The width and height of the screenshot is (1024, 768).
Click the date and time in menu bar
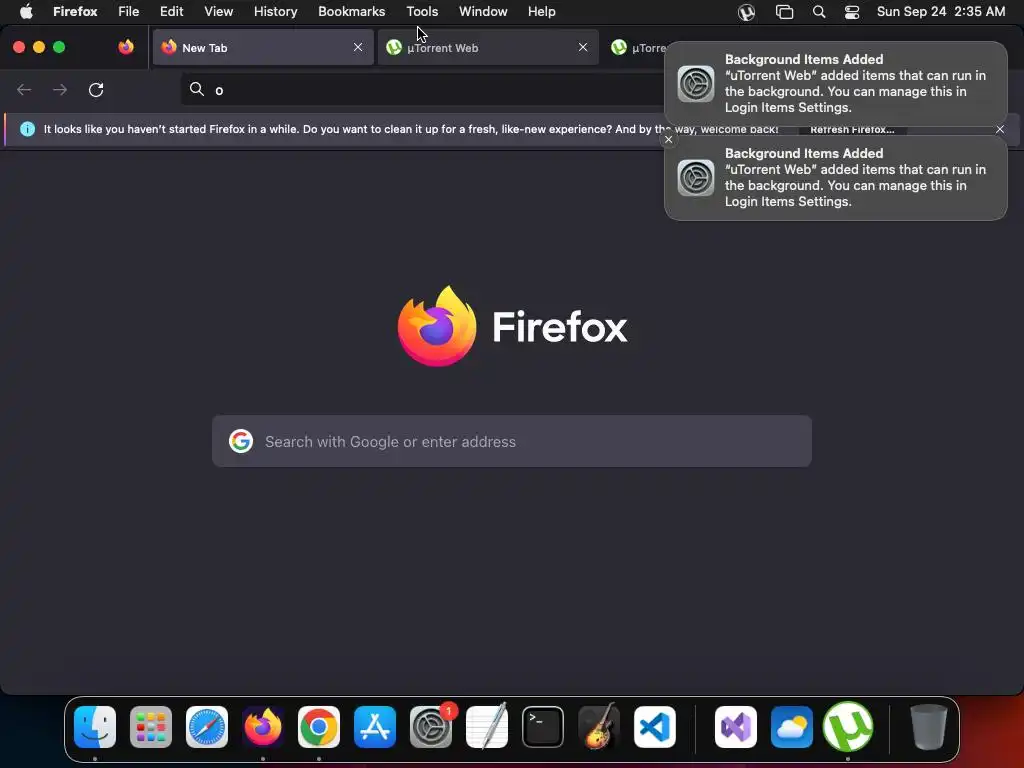[x=940, y=12]
